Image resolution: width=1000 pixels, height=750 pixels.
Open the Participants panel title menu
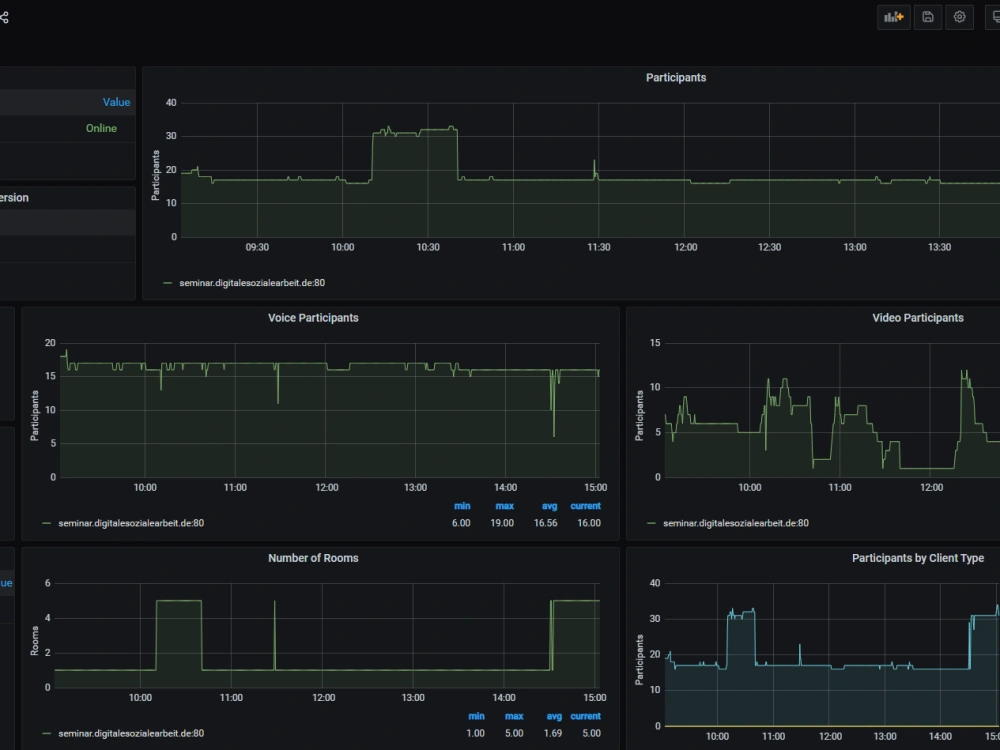(675, 78)
